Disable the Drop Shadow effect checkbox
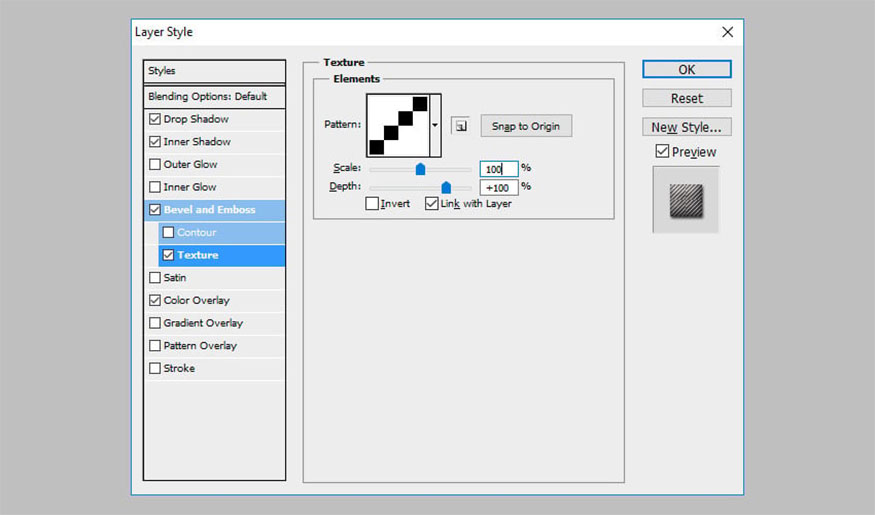 (154, 119)
